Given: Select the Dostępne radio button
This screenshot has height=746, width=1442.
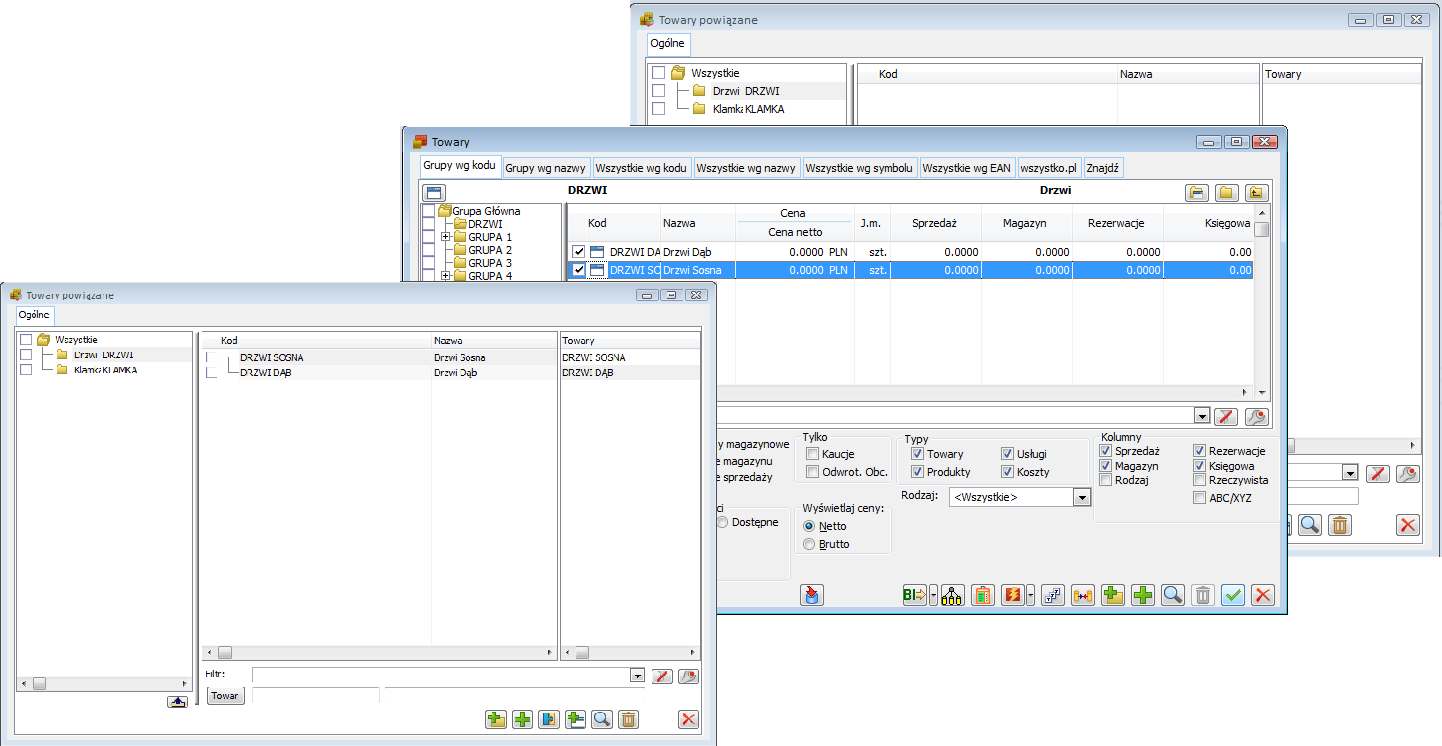Looking at the screenshot, I should pos(722,522).
